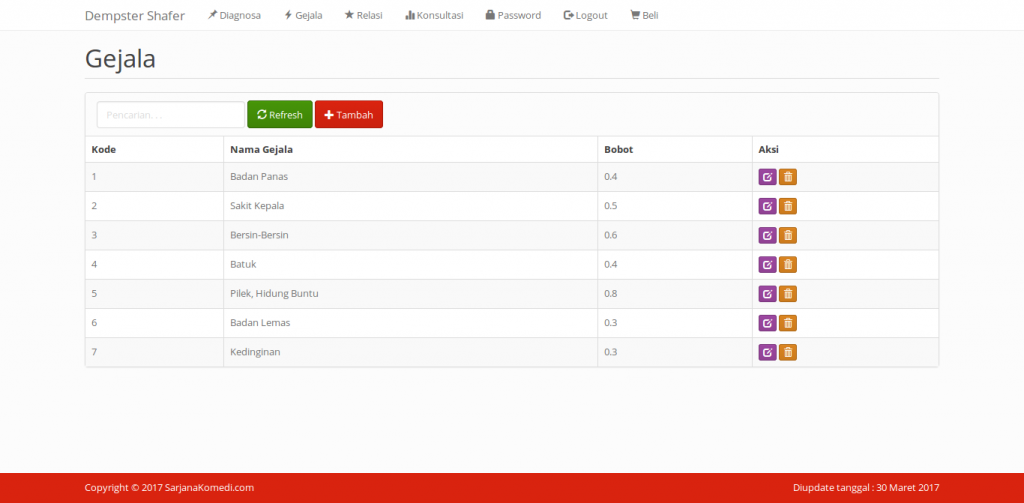Delete the Bersin-Bersin row
The image size is (1024, 503).
(788, 235)
